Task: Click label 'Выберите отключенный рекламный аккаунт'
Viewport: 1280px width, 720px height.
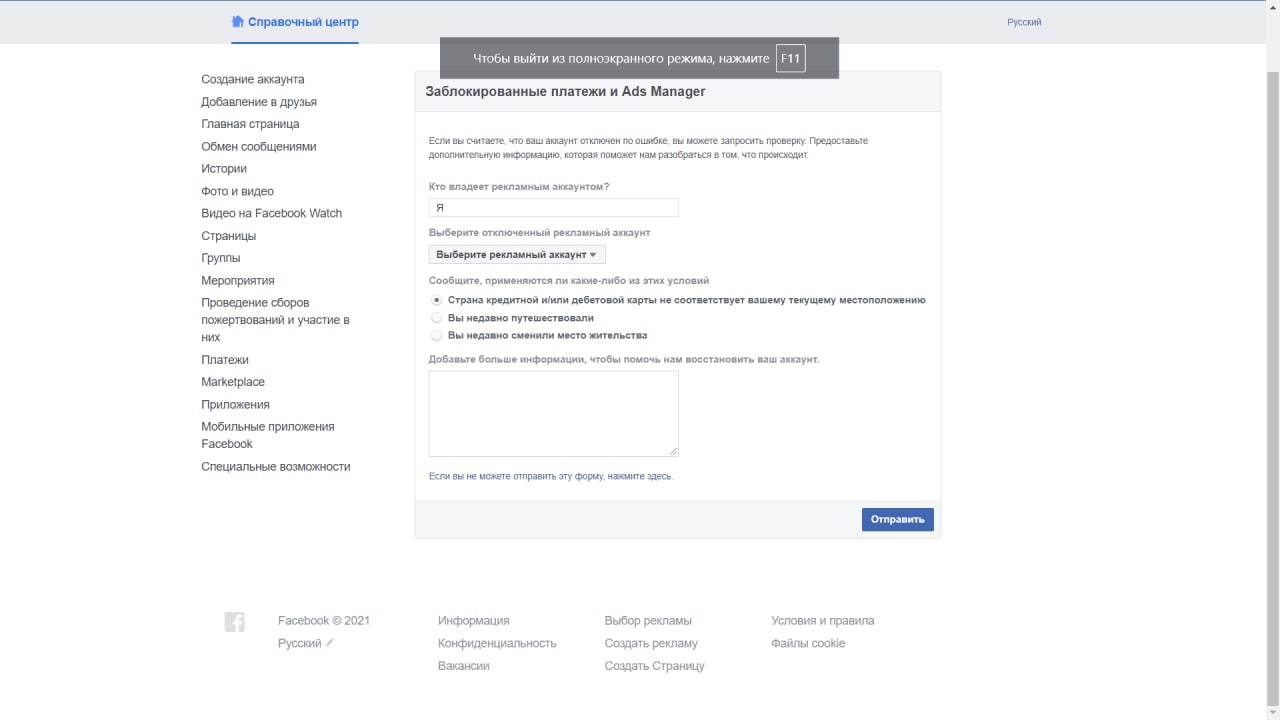Action: click(x=540, y=233)
